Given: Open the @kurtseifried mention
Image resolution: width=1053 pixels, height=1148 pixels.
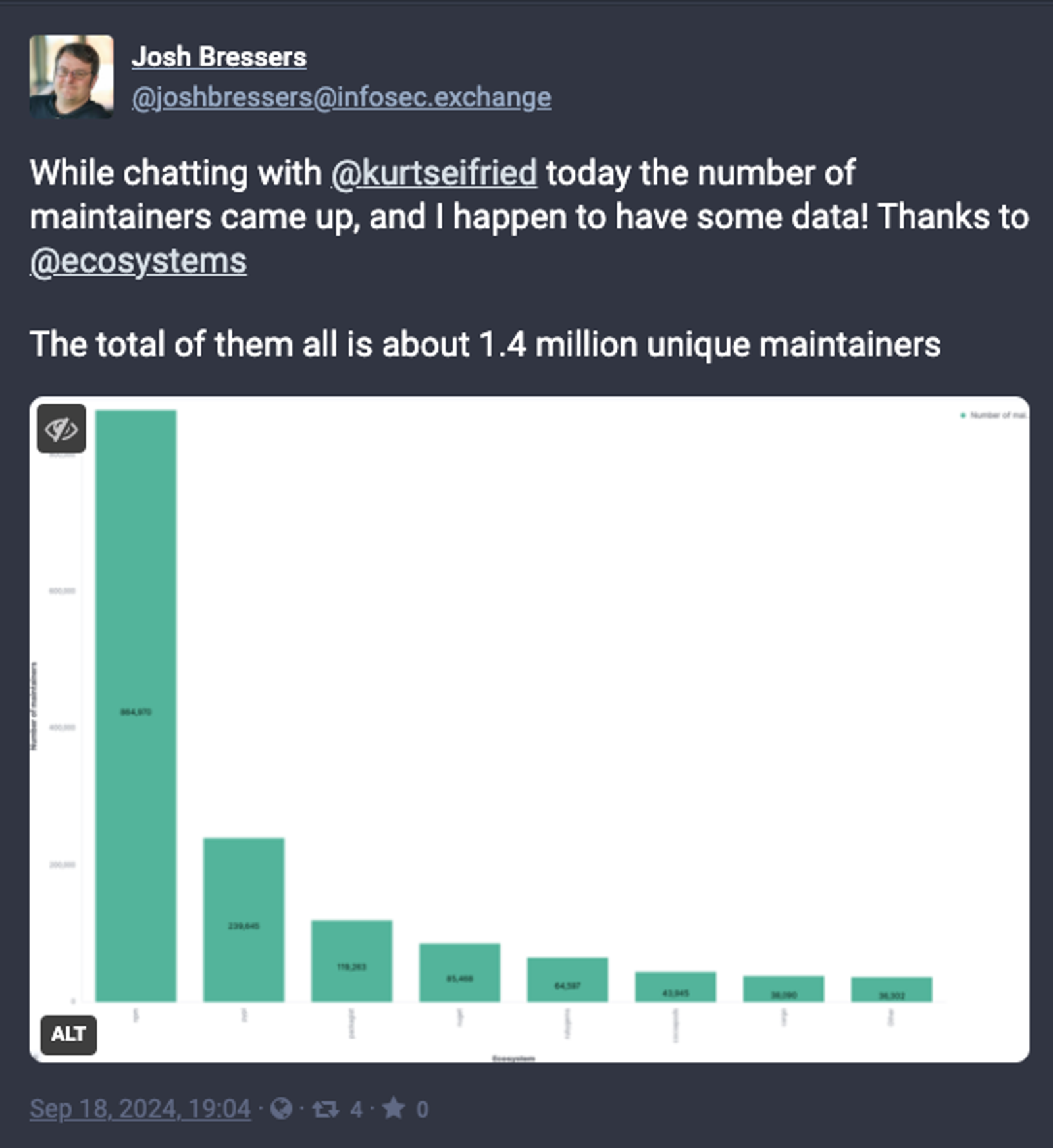Looking at the screenshot, I should pyautogui.click(x=434, y=173).
